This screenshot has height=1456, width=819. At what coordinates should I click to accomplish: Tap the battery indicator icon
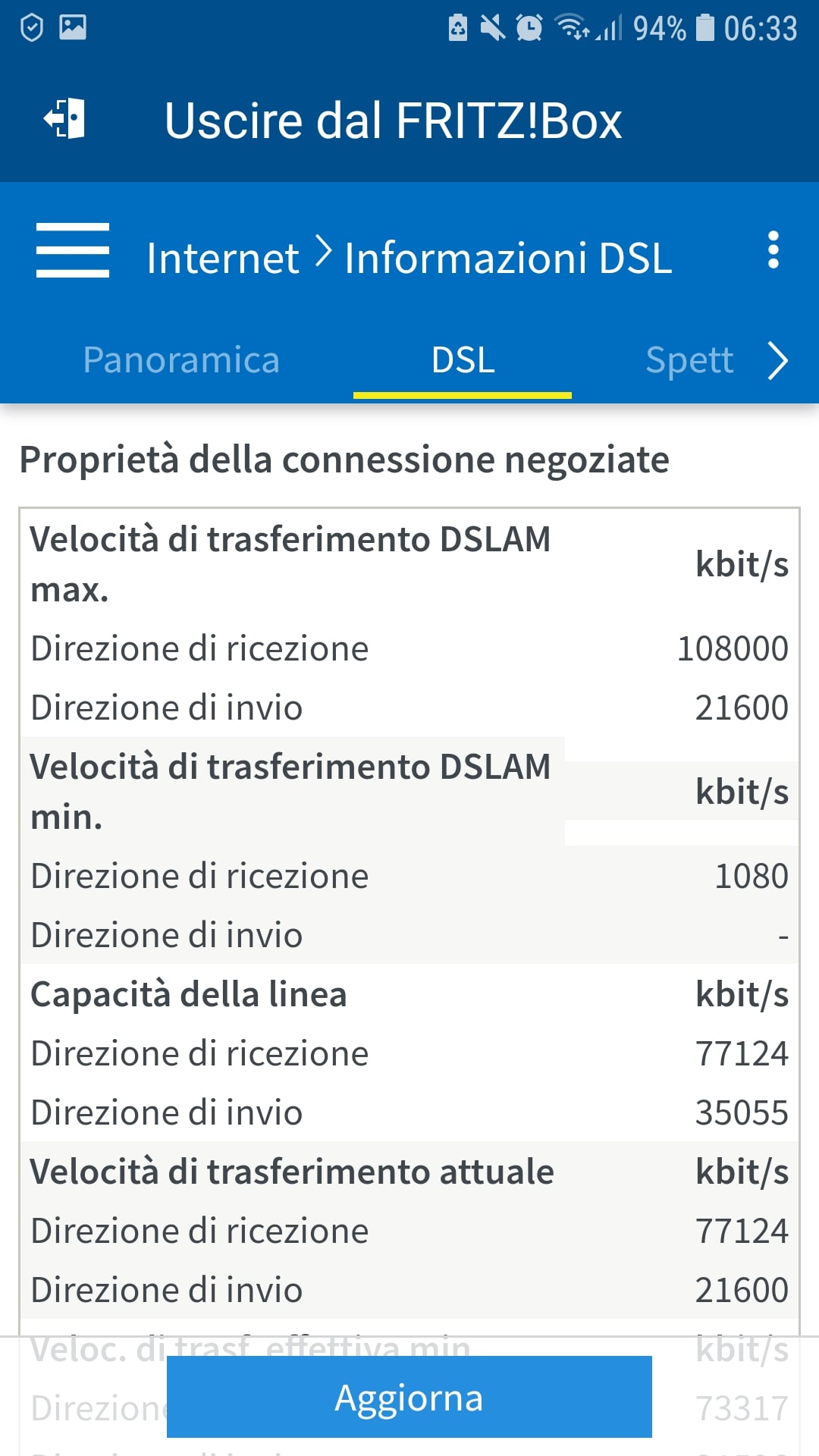click(705, 27)
